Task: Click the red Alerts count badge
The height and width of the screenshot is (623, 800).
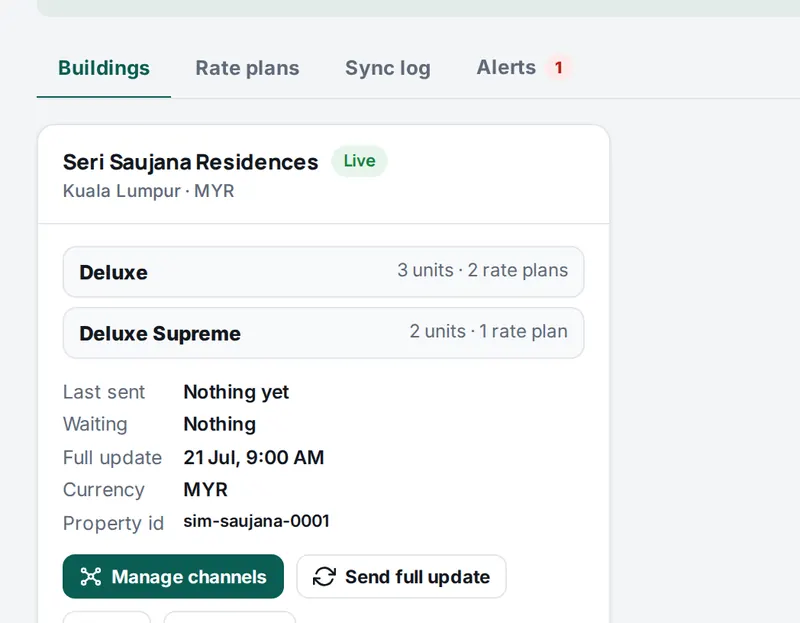Action: 559,67
